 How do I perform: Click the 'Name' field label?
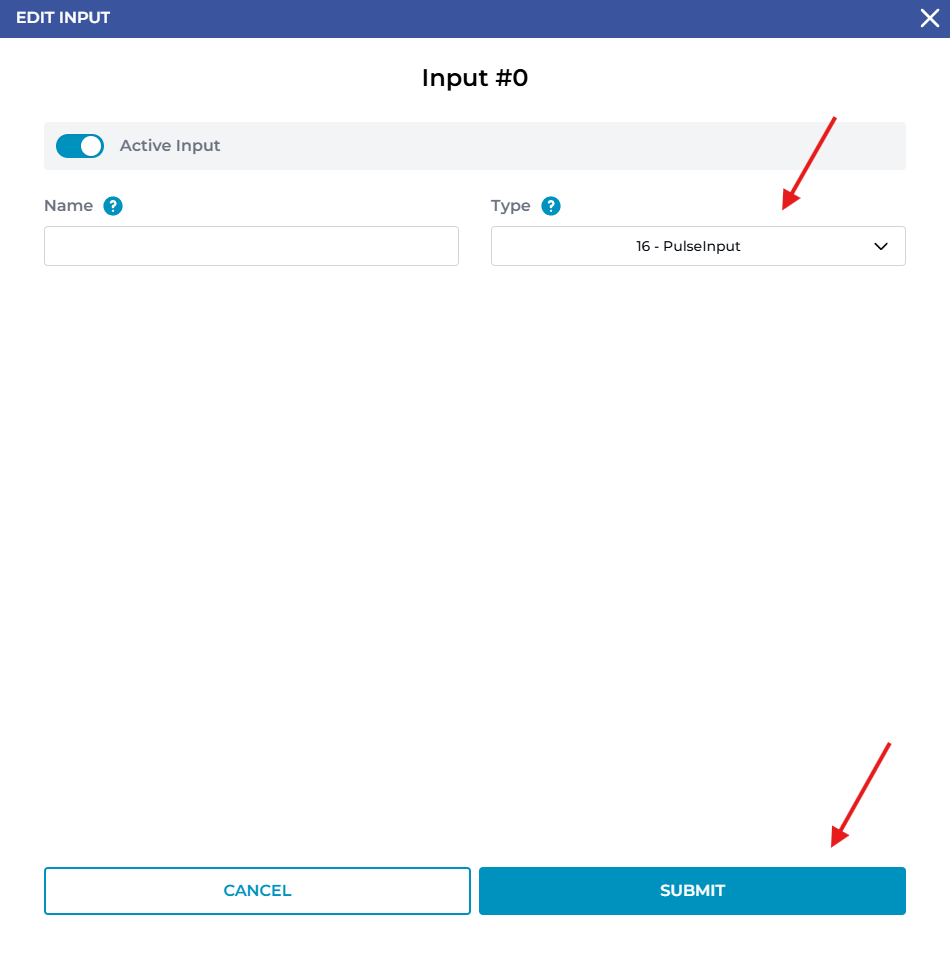[68, 206]
